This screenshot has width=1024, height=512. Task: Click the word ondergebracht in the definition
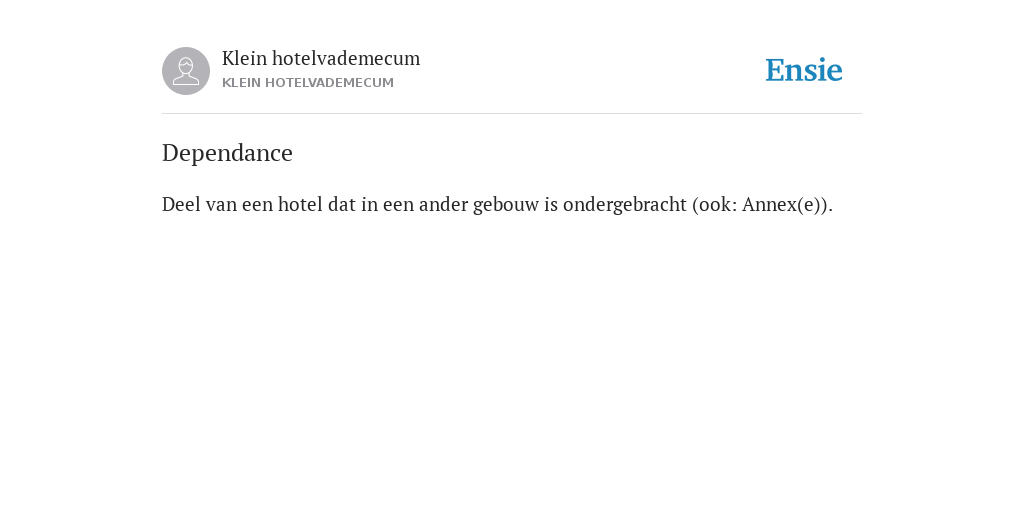point(625,205)
